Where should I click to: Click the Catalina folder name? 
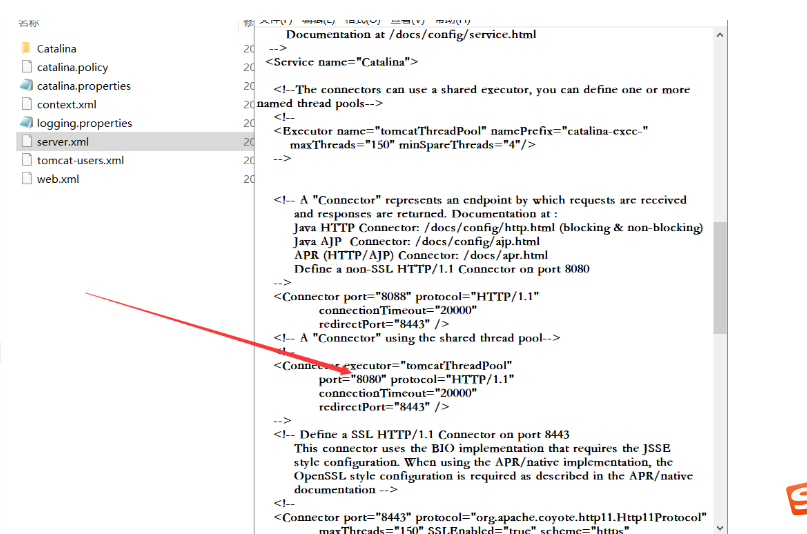coord(57,48)
